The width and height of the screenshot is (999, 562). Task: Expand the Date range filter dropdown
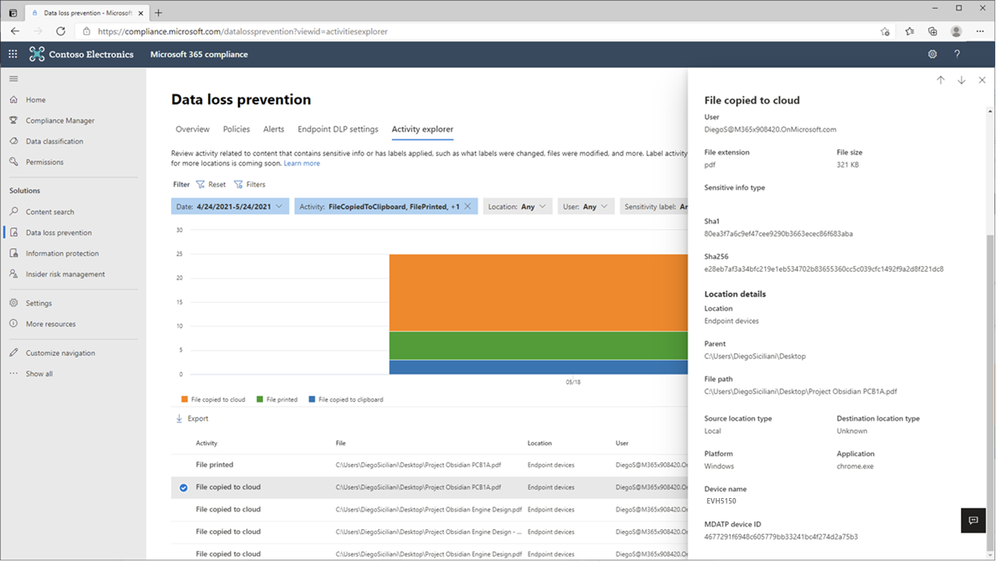pos(279,206)
